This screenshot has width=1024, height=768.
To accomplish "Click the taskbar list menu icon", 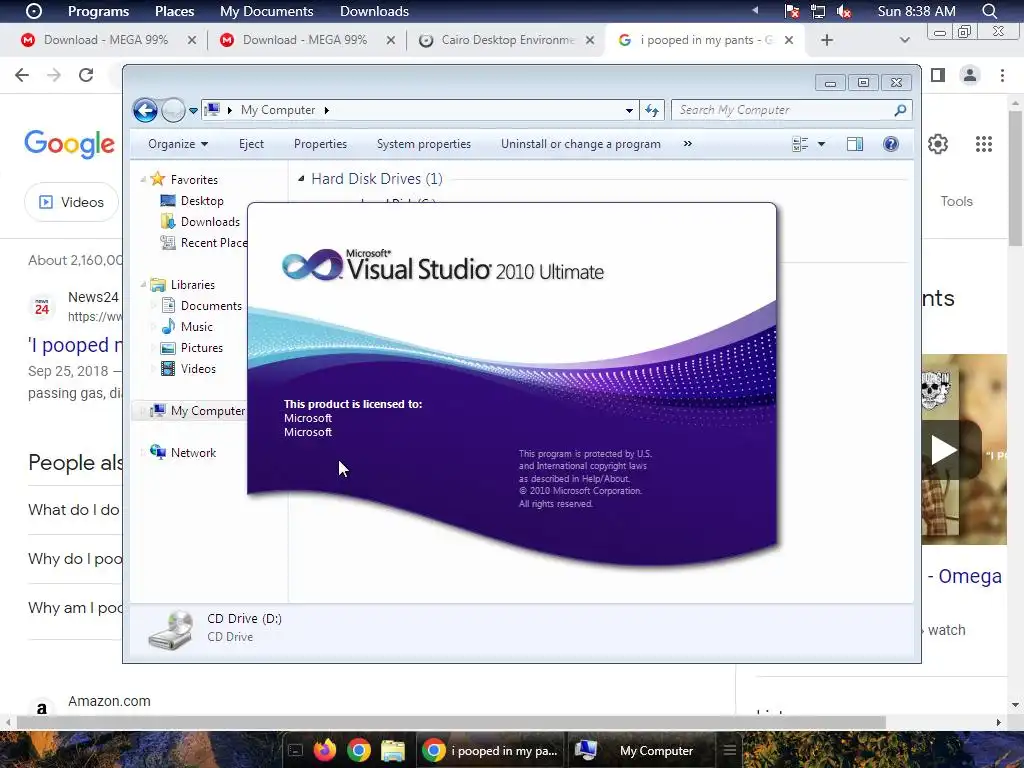I will pyautogui.click(x=729, y=750).
